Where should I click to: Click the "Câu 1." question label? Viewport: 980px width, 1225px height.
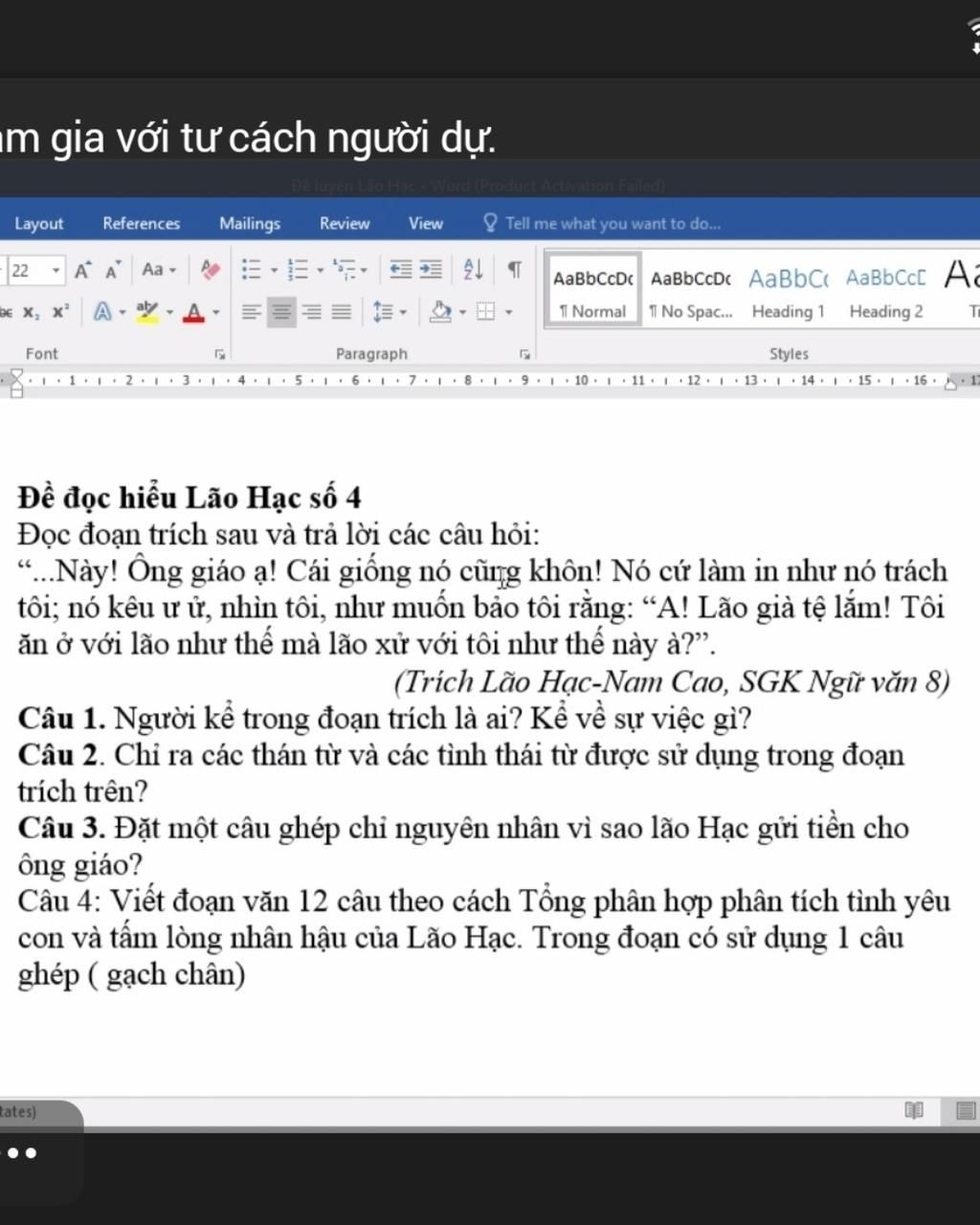61,718
